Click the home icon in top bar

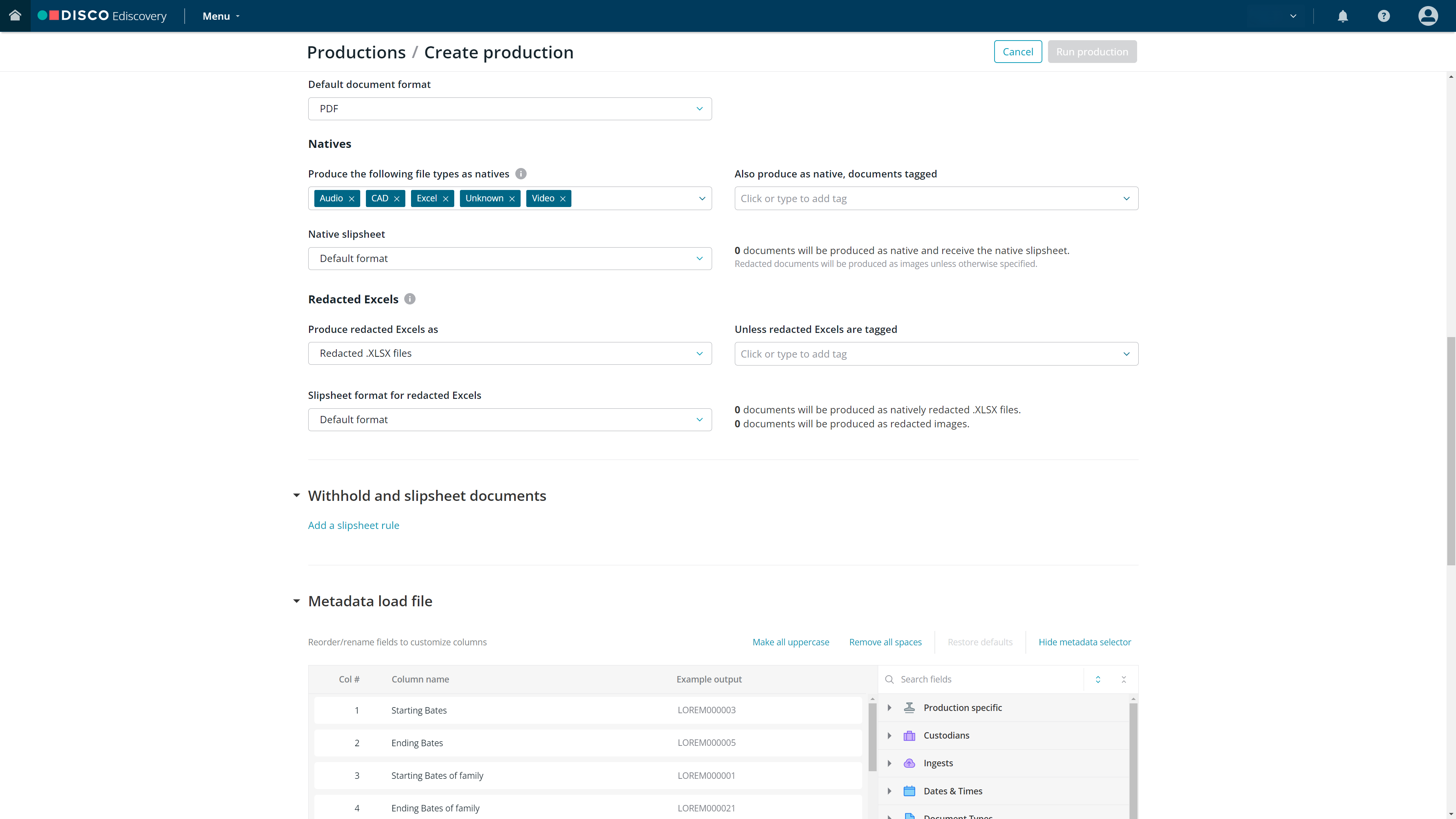click(x=15, y=16)
